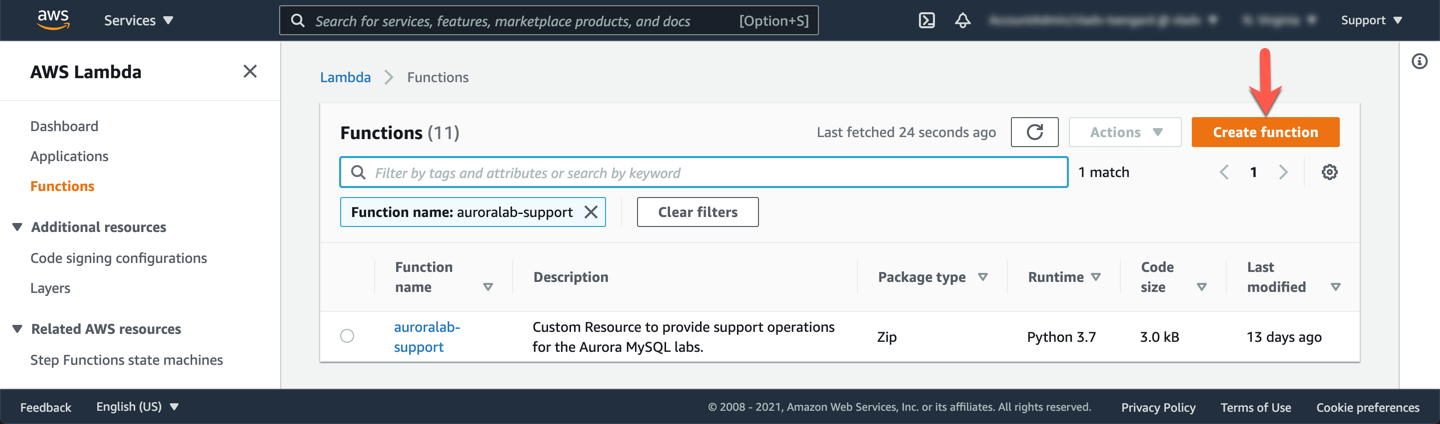Open the Actions dropdown
The image size is (1440, 424).
click(1125, 132)
